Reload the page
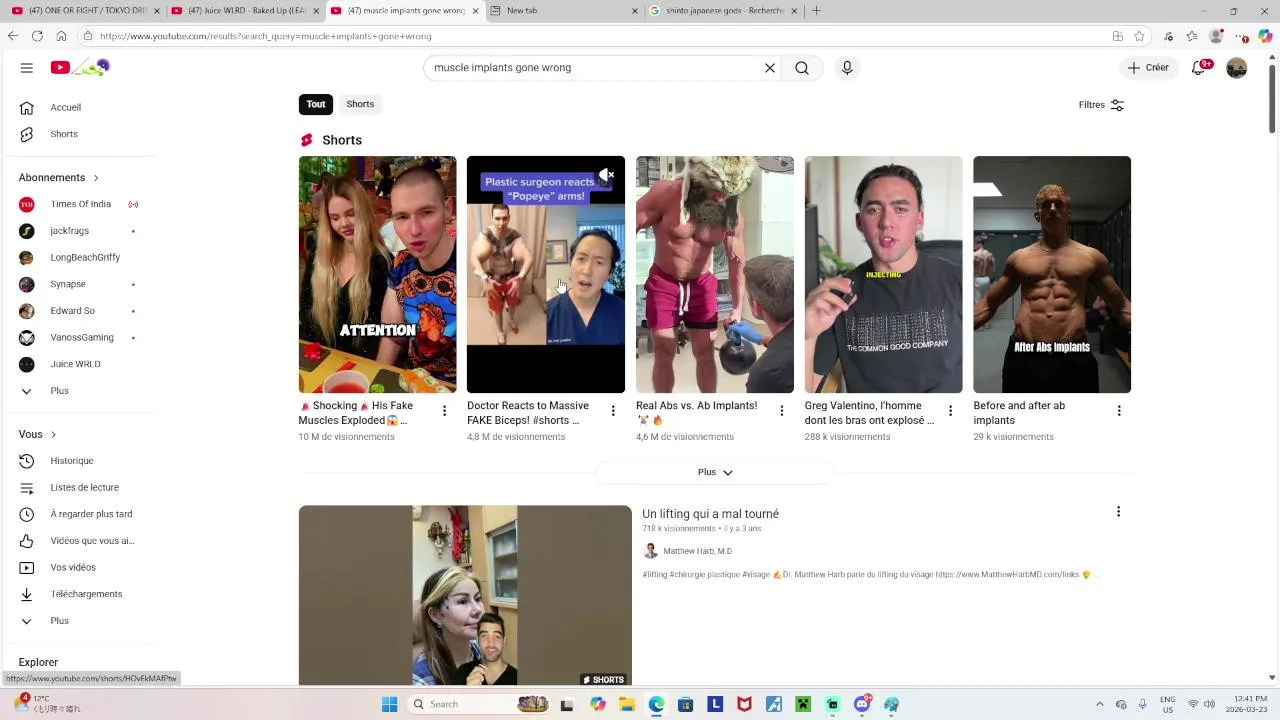Image resolution: width=1280 pixels, height=720 pixels. 37,36
